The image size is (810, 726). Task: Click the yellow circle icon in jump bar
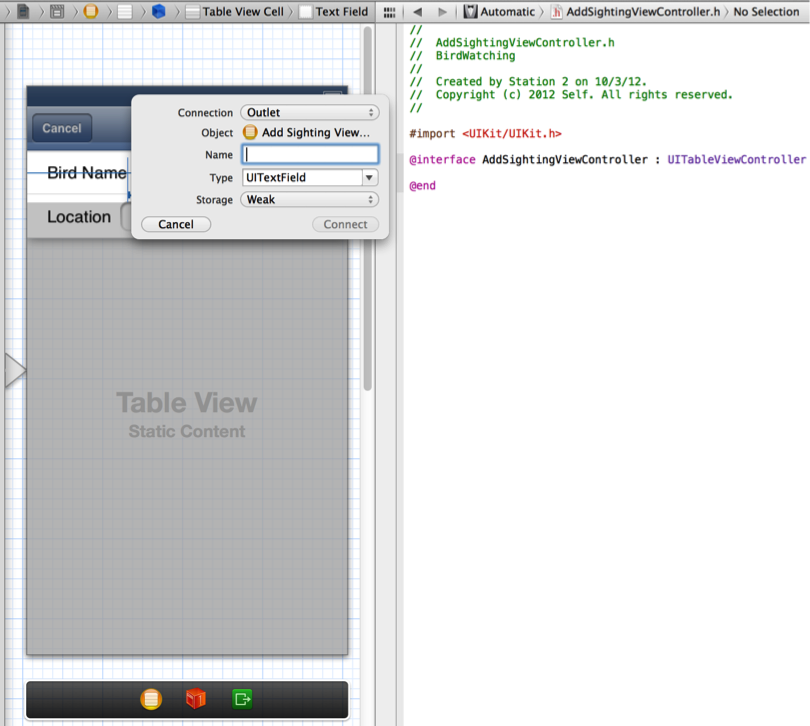coord(91,12)
